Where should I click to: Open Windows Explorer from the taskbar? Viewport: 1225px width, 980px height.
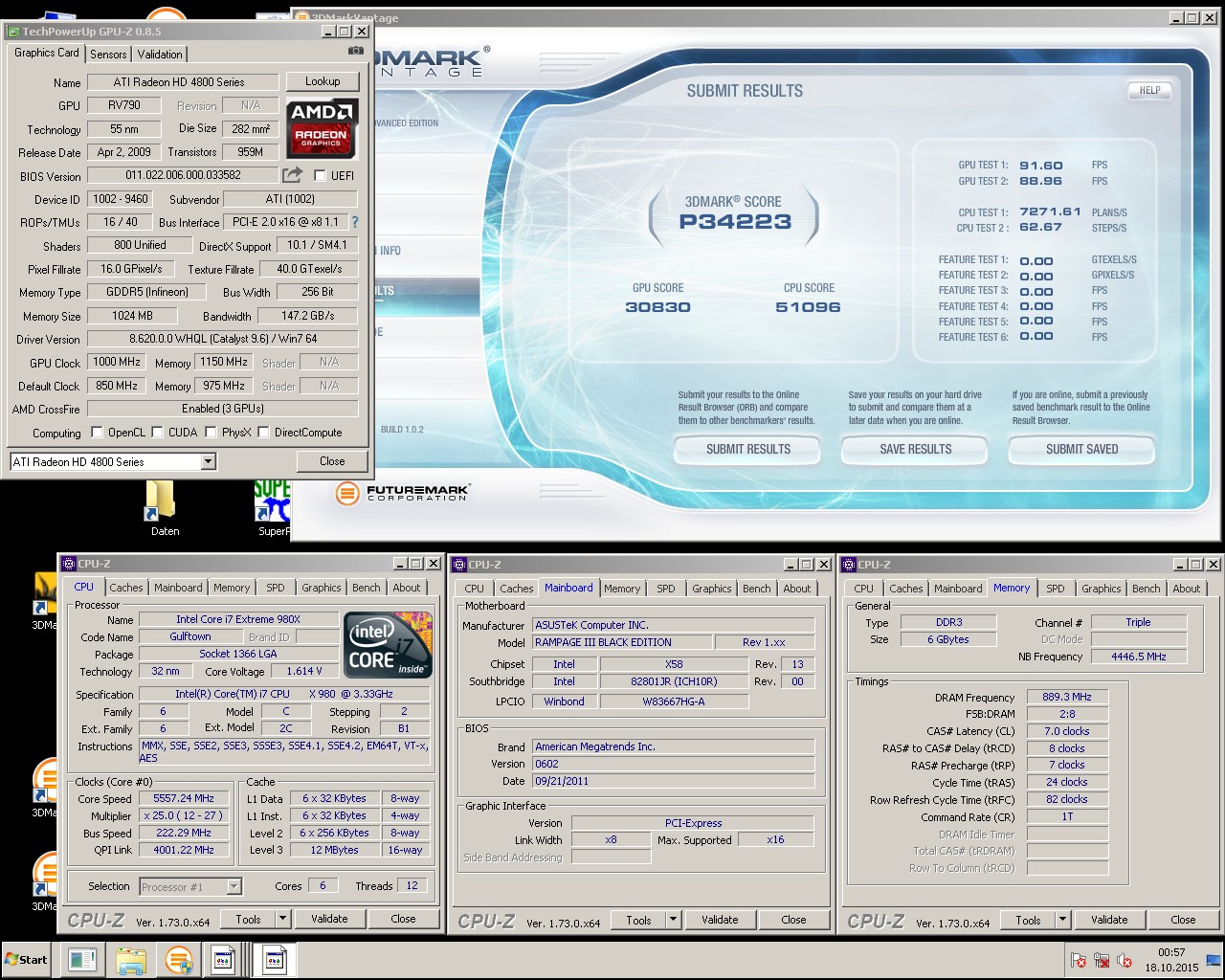131,959
